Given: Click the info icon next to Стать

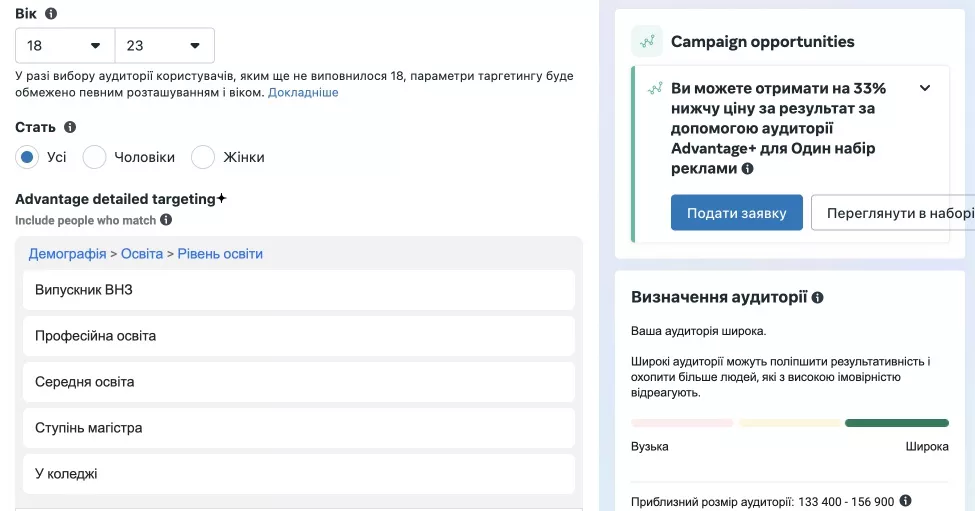Looking at the screenshot, I should (x=70, y=127).
